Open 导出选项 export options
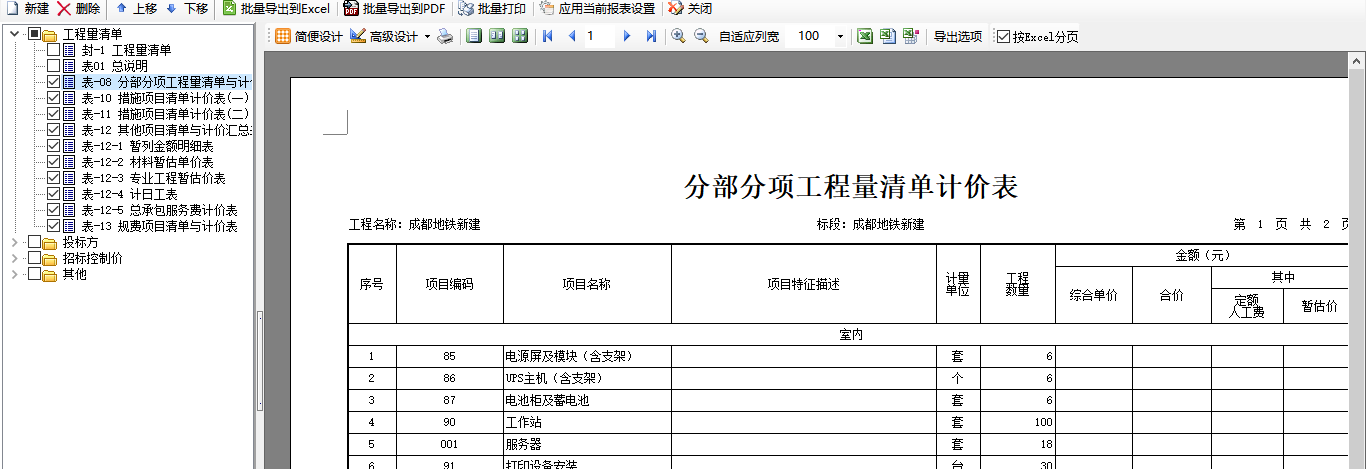The width and height of the screenshot is (1366, 469). (x=958, y=36)
